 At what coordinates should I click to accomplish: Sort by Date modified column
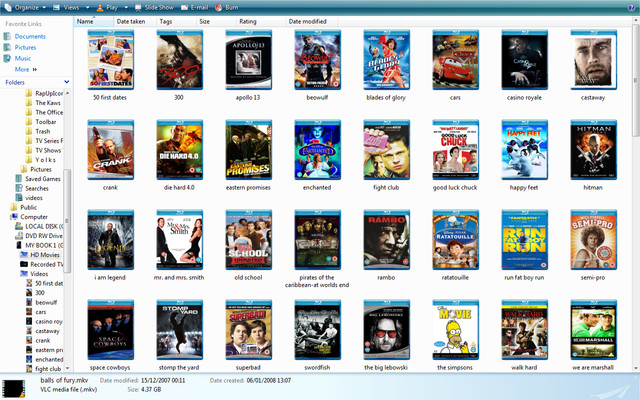tap(312, 22)
